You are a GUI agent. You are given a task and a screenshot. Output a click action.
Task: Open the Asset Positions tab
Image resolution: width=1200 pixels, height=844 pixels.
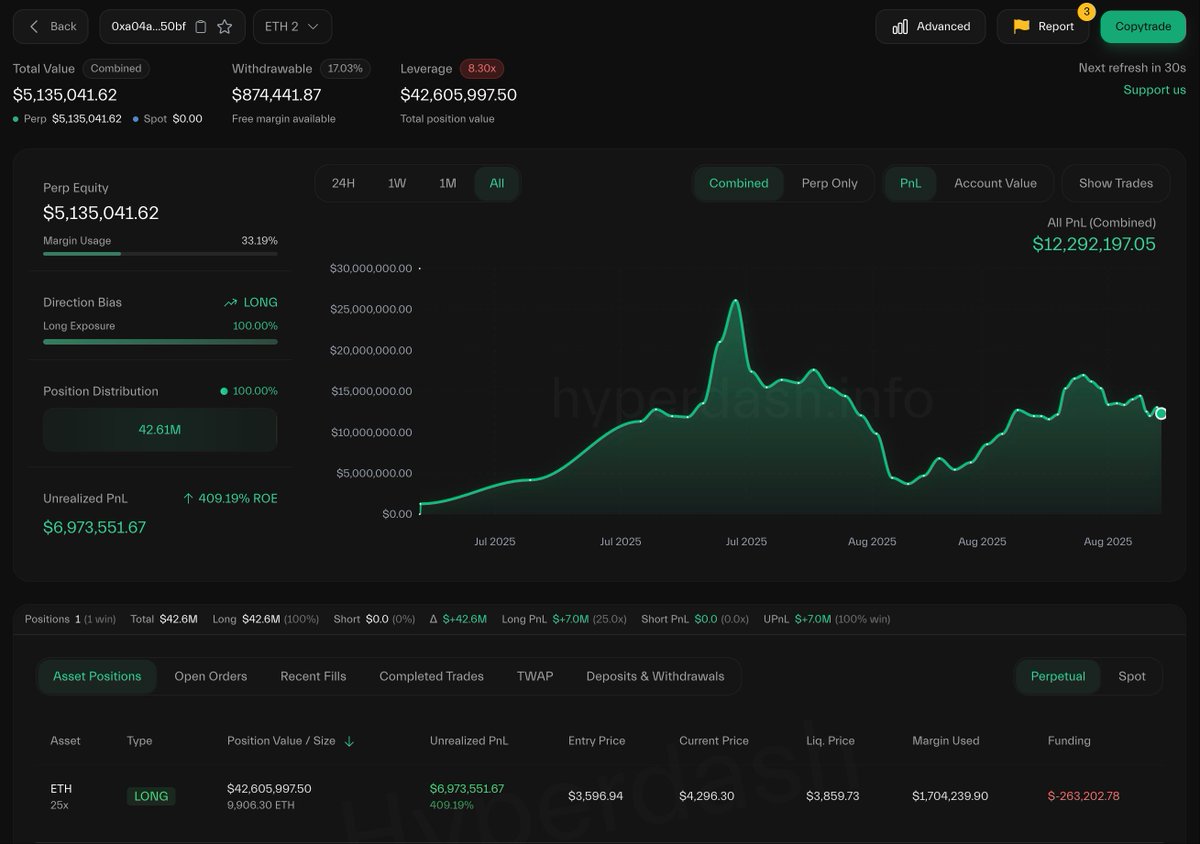pyautogui.click(x=97, y=676)
